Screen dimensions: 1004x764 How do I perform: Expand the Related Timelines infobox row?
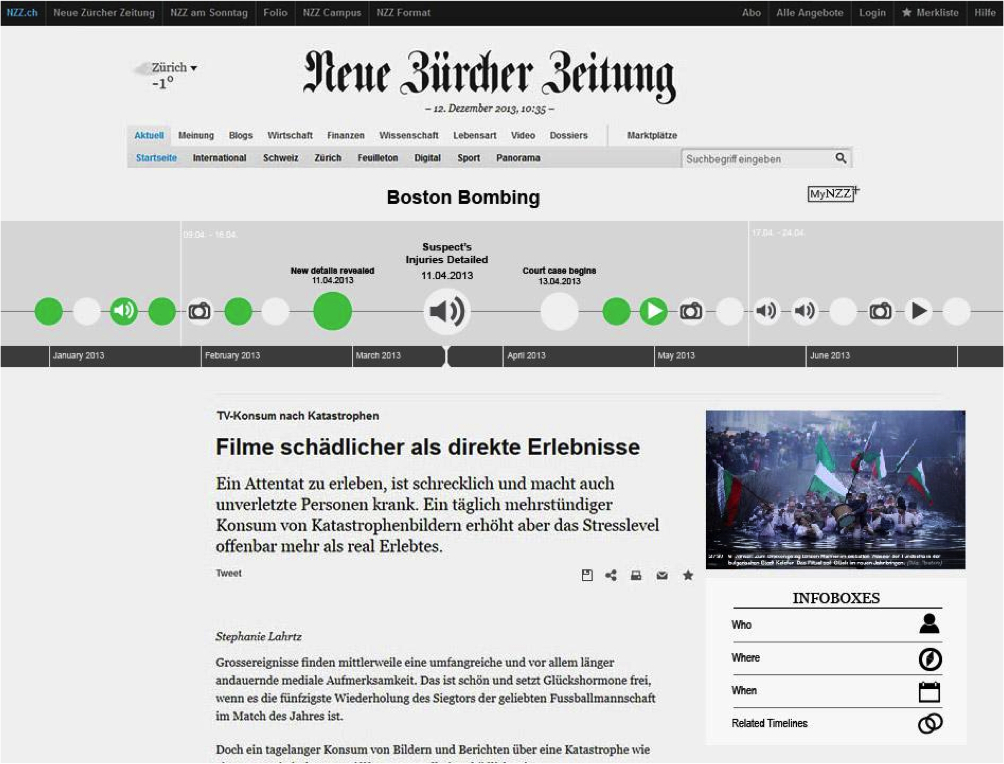(835, 723)
